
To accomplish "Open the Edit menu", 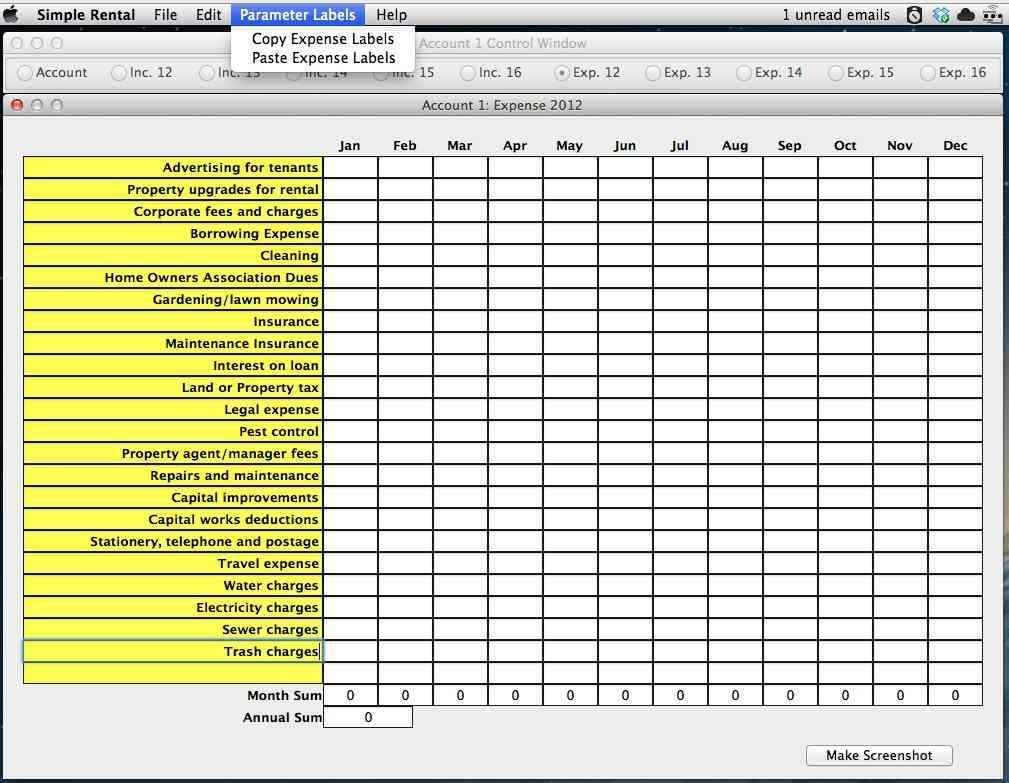I will [x=208, y=14].
